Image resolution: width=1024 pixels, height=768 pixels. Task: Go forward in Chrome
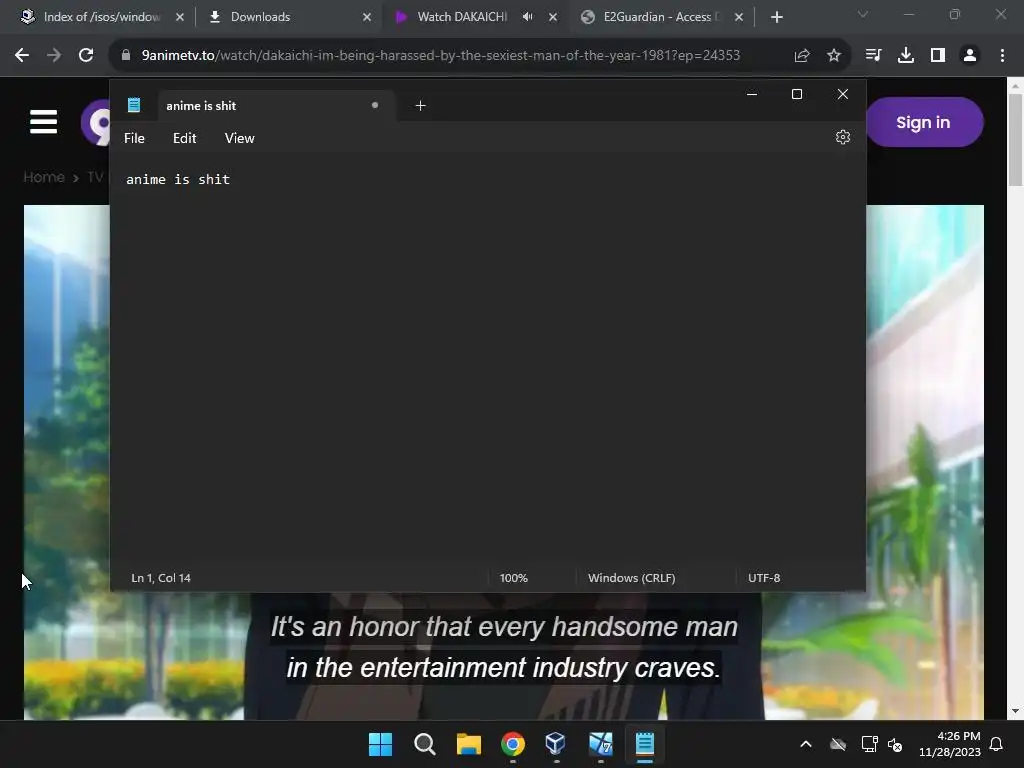[54, 56]
